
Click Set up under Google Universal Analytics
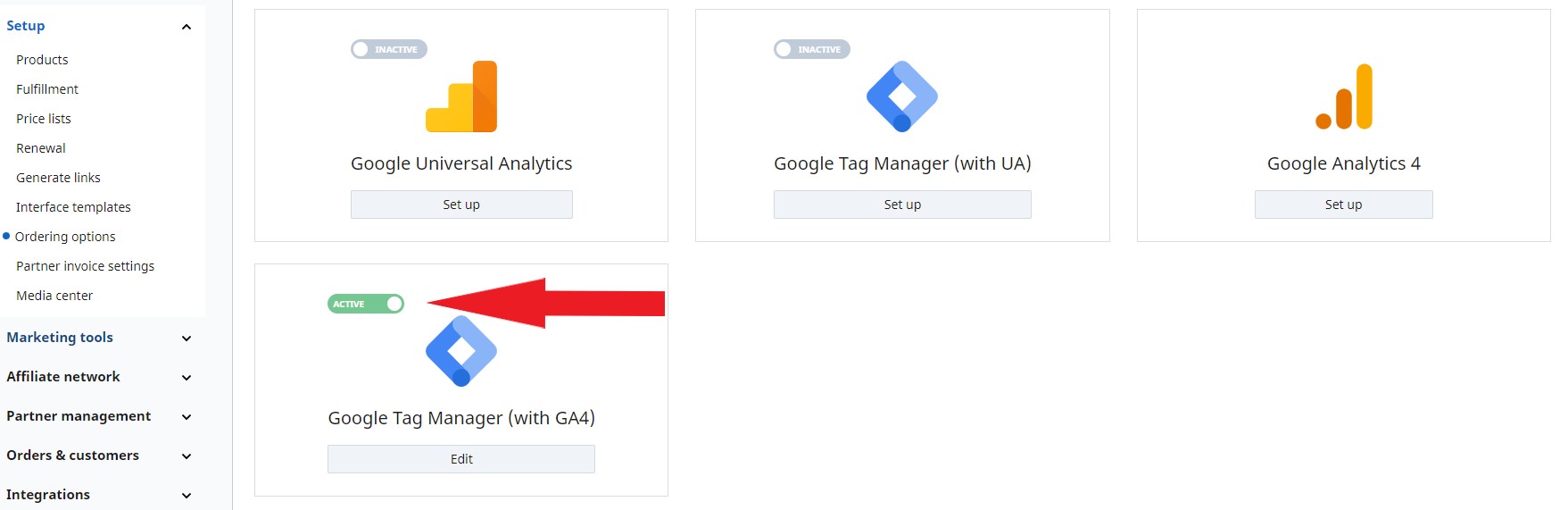click(461, 205)
